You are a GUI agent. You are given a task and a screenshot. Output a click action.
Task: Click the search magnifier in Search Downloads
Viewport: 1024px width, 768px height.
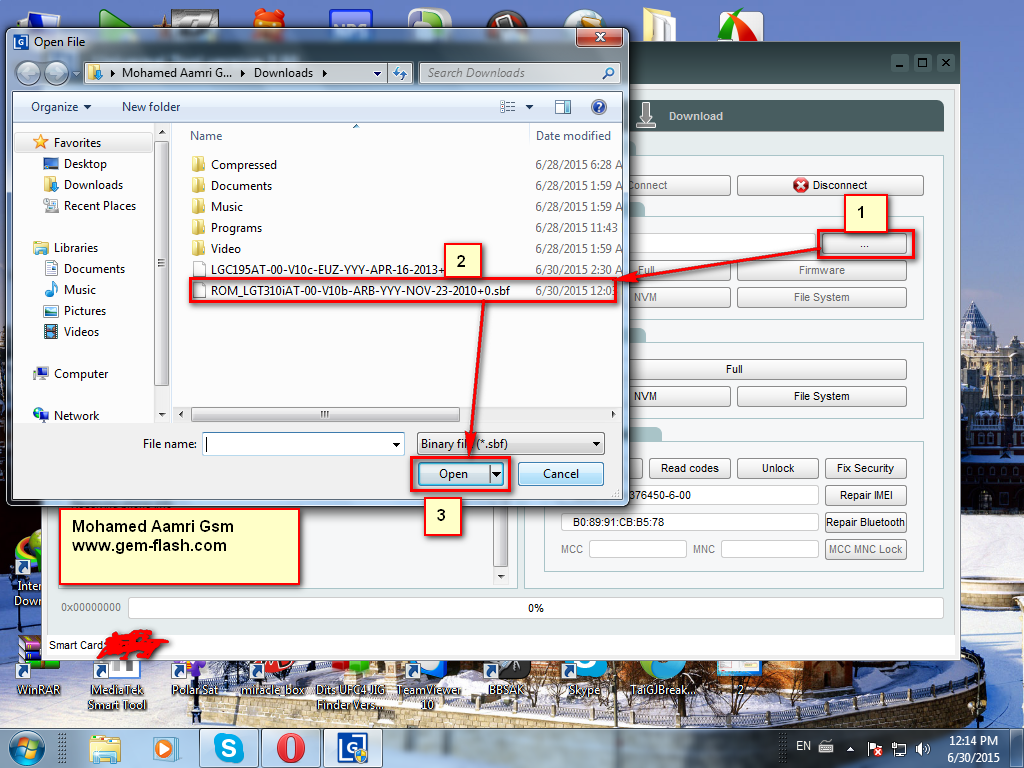[x=608, y=73]
